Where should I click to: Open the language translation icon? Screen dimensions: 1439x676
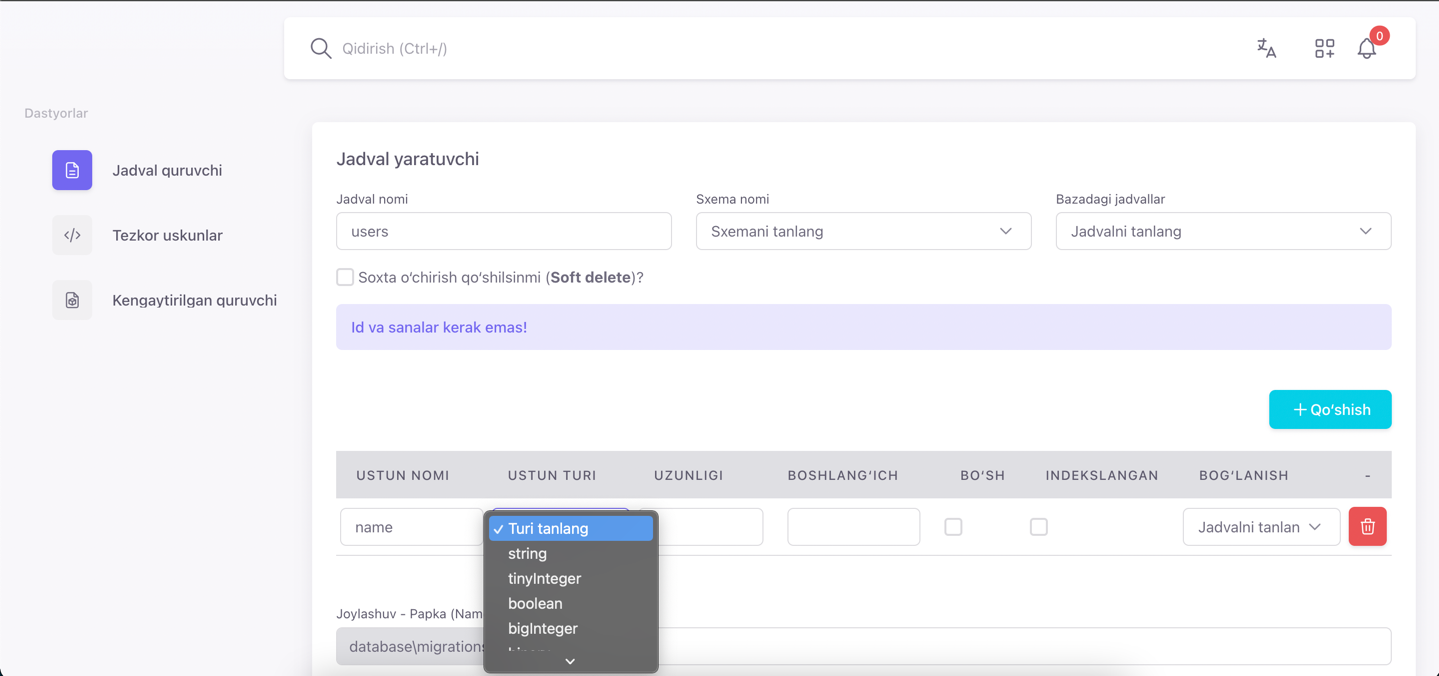[1266, 48]
